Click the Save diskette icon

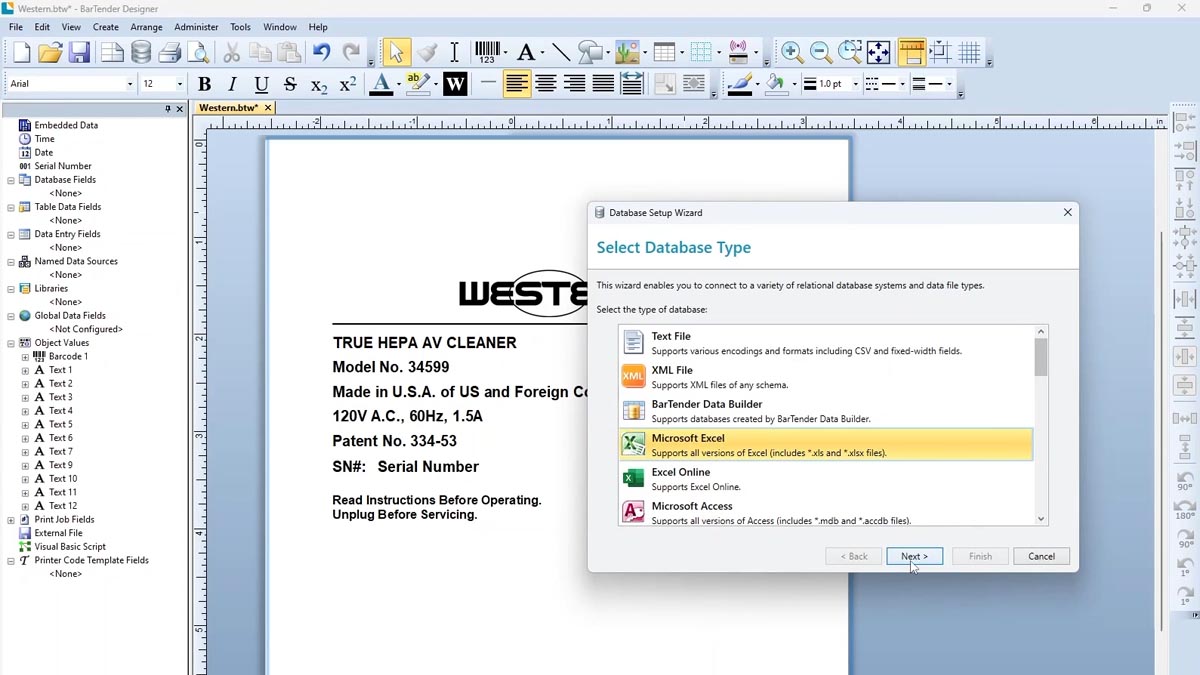pyautogui.click(x=80, y=53)
